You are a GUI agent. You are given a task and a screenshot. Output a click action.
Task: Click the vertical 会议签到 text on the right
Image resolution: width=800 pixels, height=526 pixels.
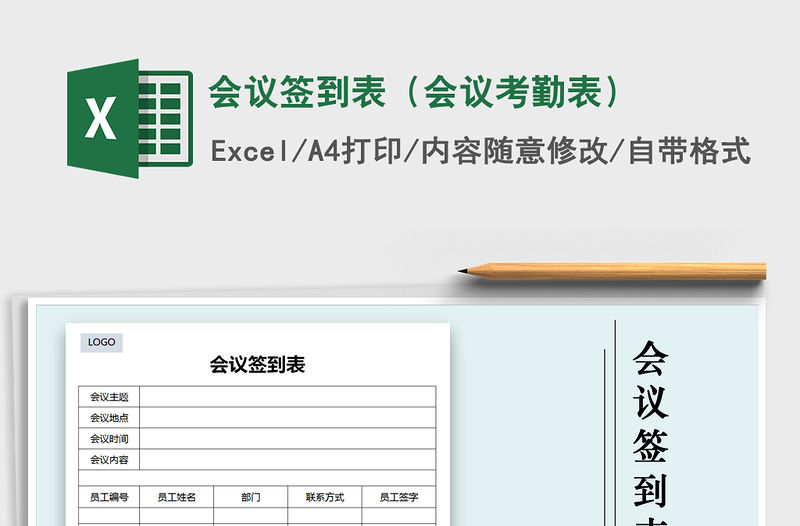(650, 430)
